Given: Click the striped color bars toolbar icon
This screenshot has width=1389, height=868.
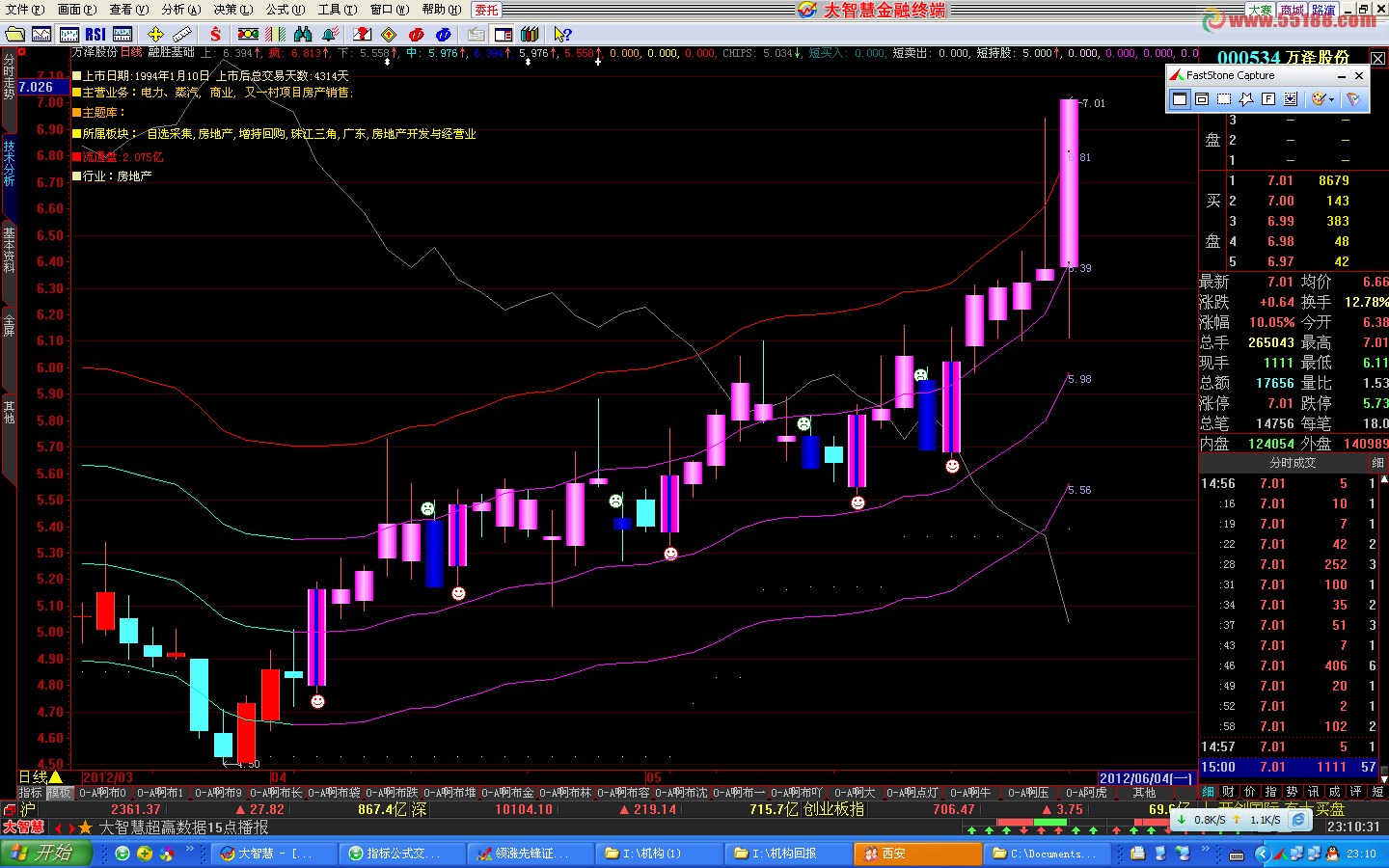Looking at the screenshot, I should click(276, 35).
